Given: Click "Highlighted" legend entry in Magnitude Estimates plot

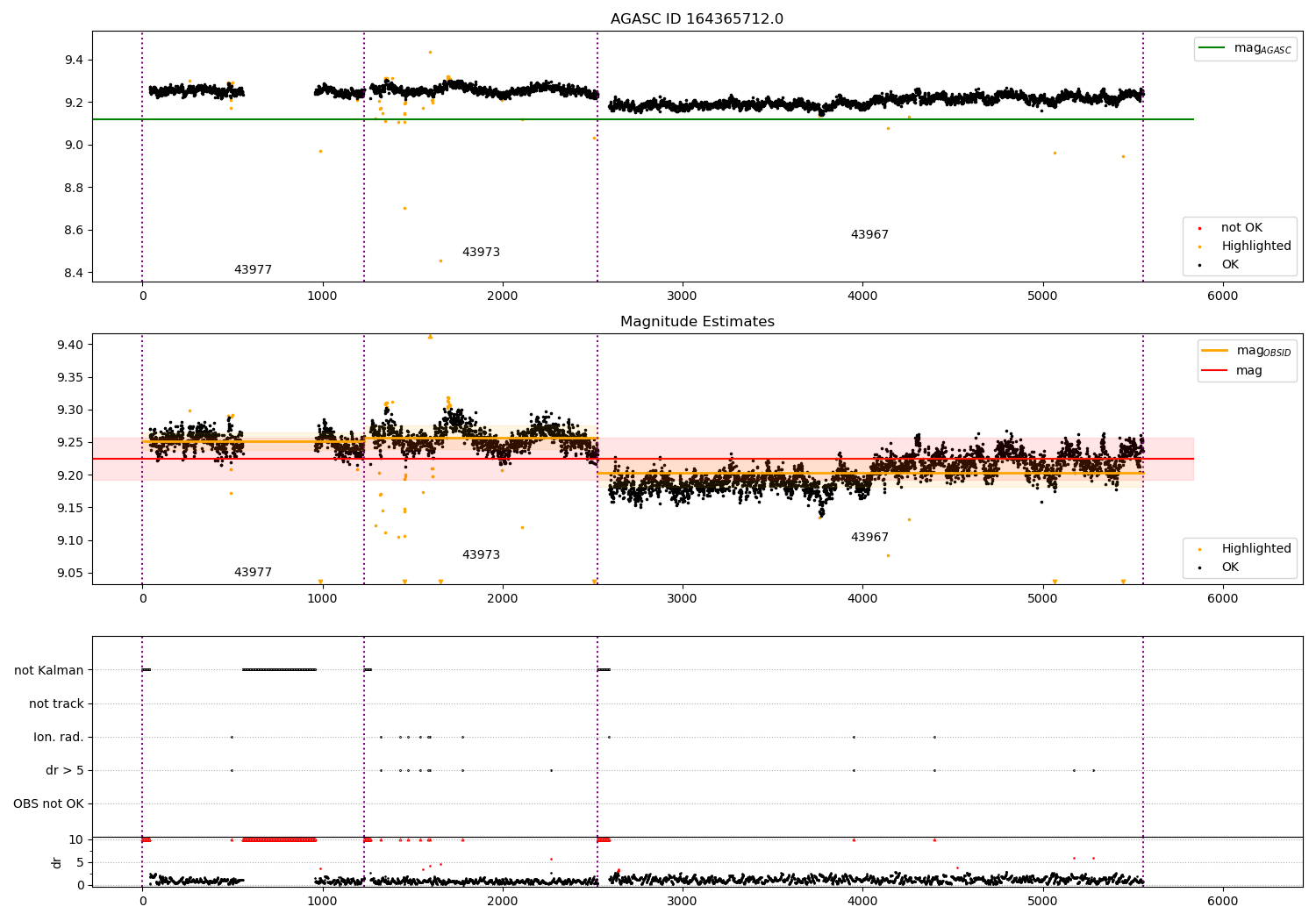Looking at the screenshot, I should click(x=1256, y=549).
